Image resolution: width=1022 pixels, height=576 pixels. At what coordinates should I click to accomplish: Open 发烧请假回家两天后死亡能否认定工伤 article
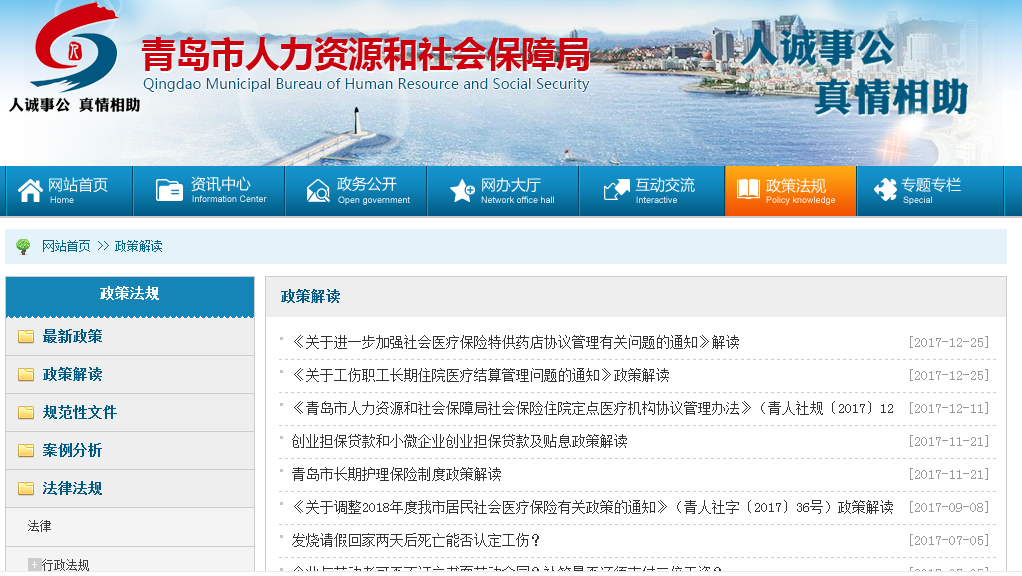point(416,541)
